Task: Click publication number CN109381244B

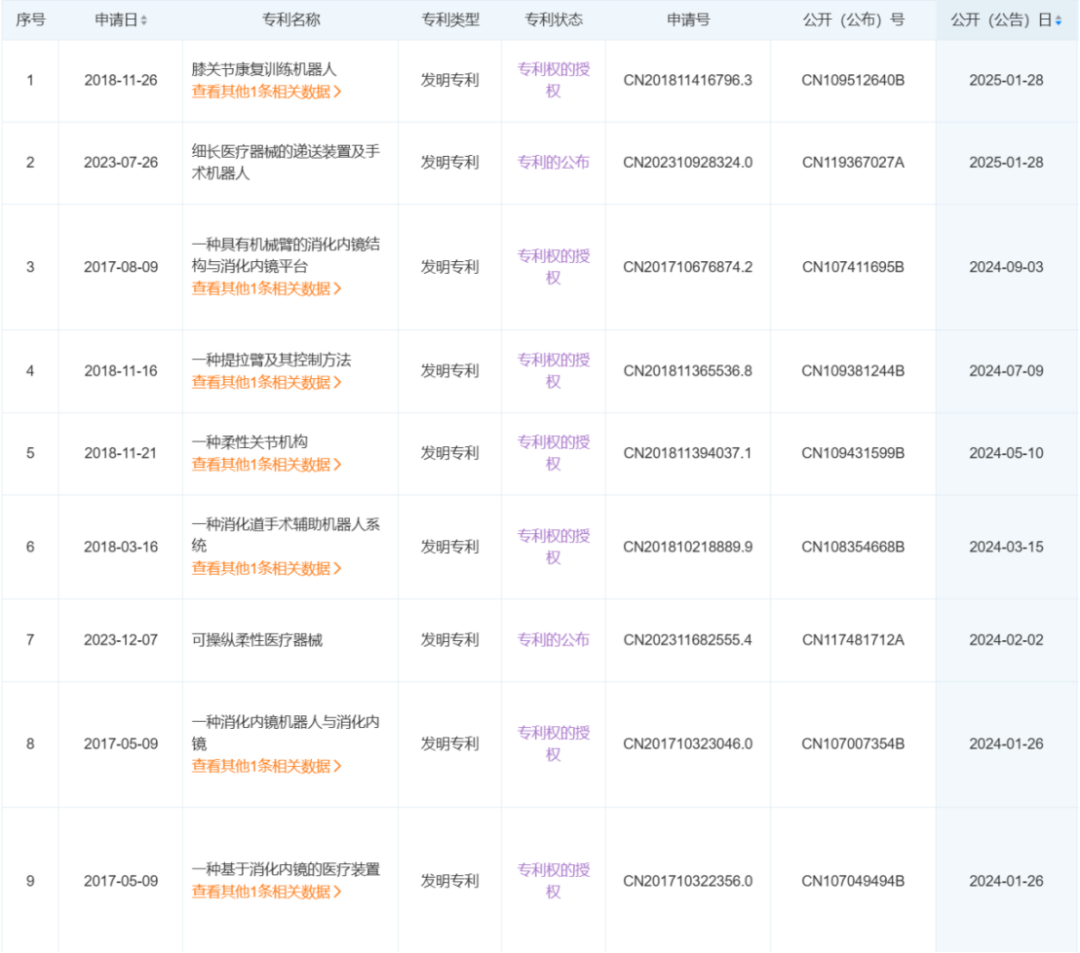Action: coord(853,371)
